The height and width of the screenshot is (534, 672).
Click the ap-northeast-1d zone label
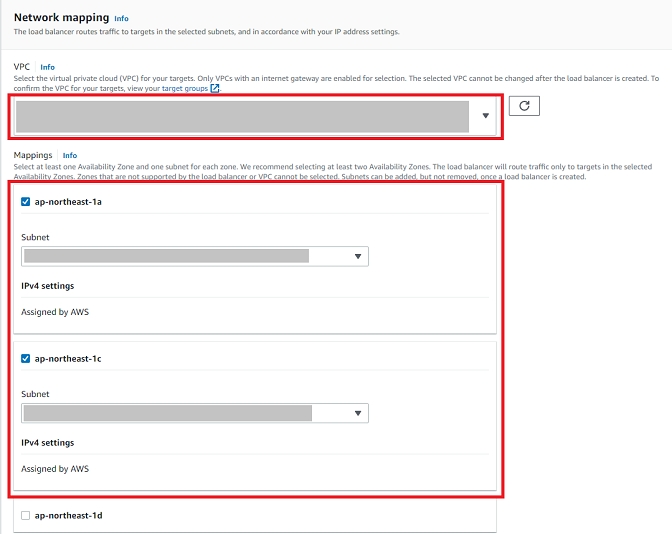point(69,516)
